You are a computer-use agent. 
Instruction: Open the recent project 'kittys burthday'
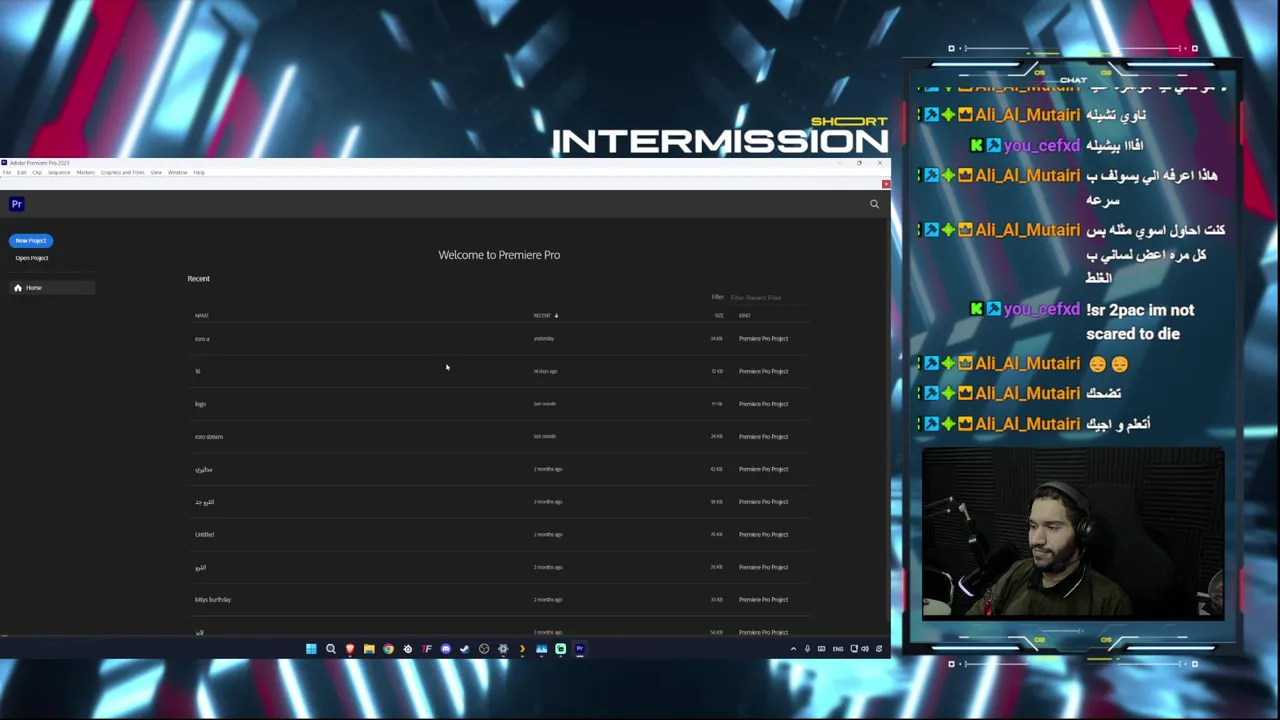point(500,600)
